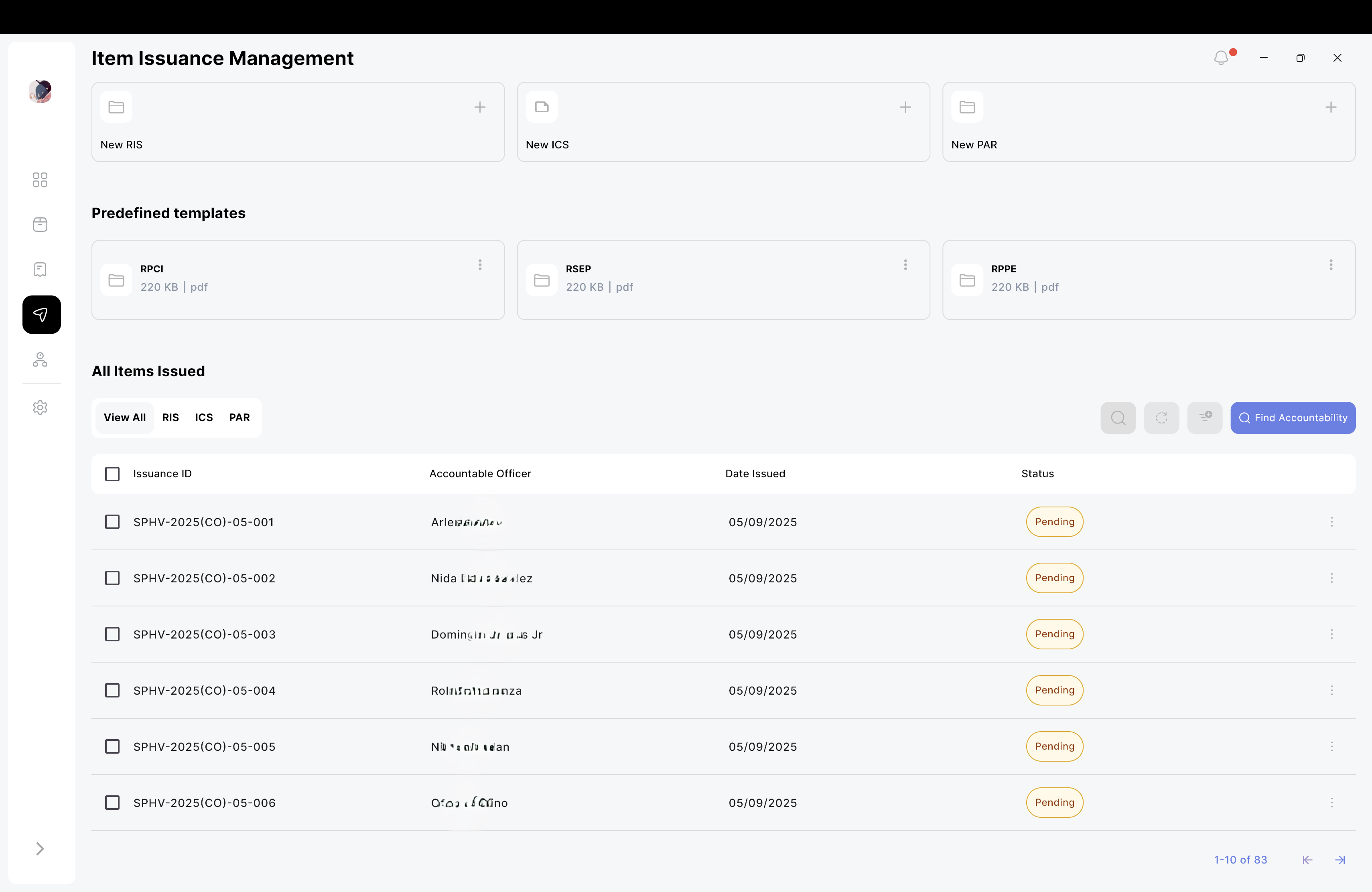The height and width of the screenshot is (892, 1372).
Task: Click the search icon button above table
Action: tap(1118, 418)
